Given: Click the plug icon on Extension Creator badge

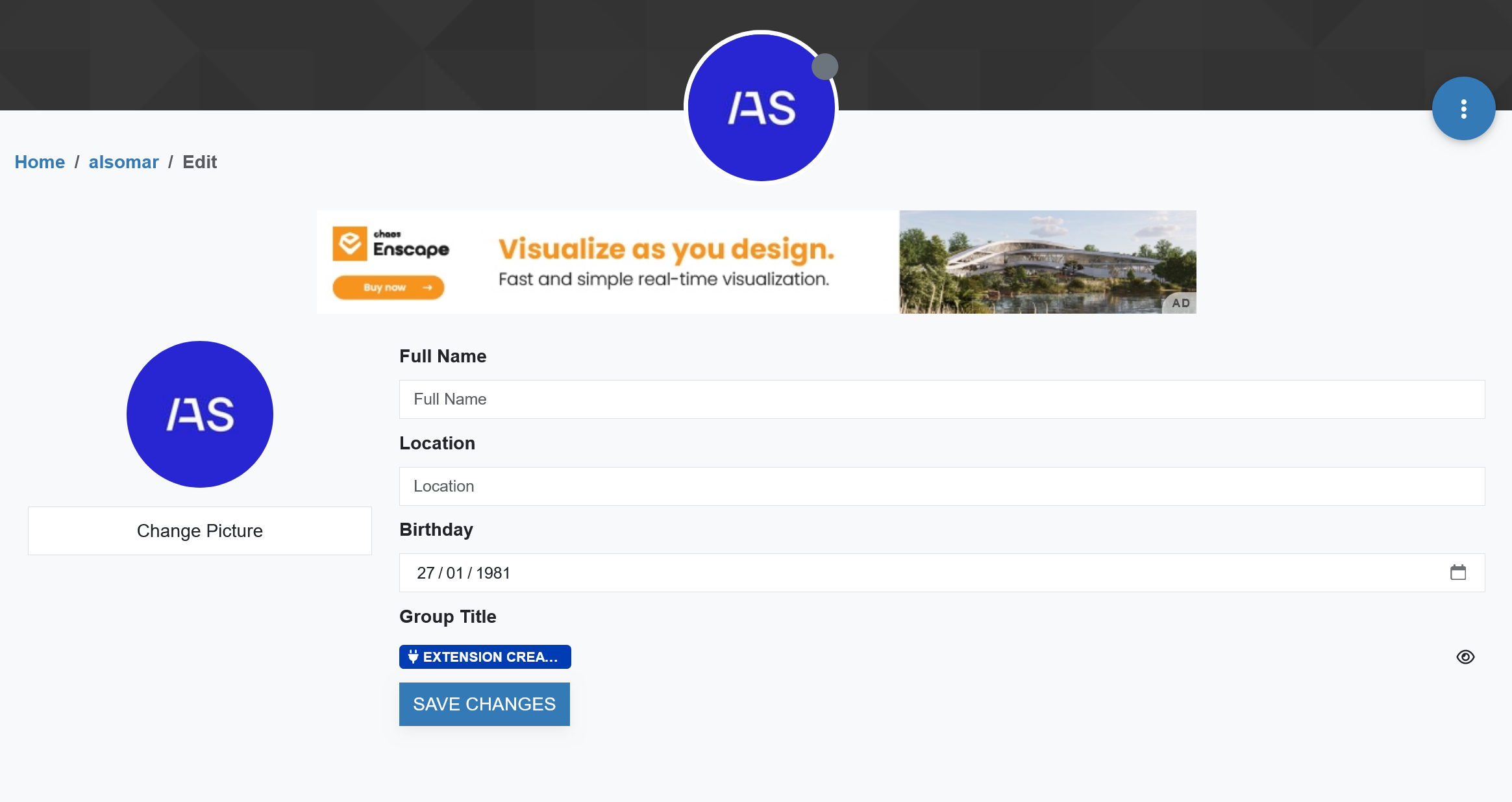Looking at the screenshot, I should tap(413, 657).
